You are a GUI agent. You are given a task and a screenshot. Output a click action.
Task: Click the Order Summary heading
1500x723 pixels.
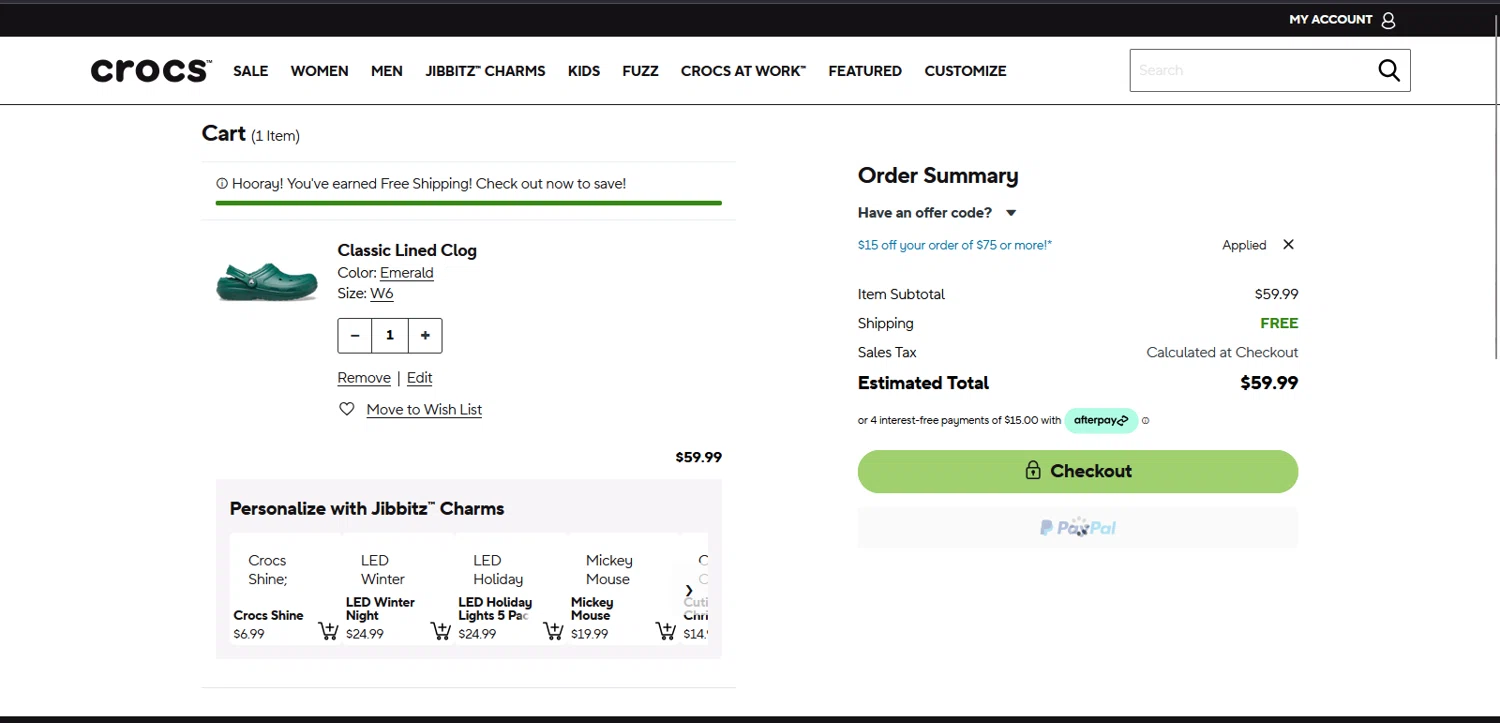pyautogui.click(x=938, y=176)
